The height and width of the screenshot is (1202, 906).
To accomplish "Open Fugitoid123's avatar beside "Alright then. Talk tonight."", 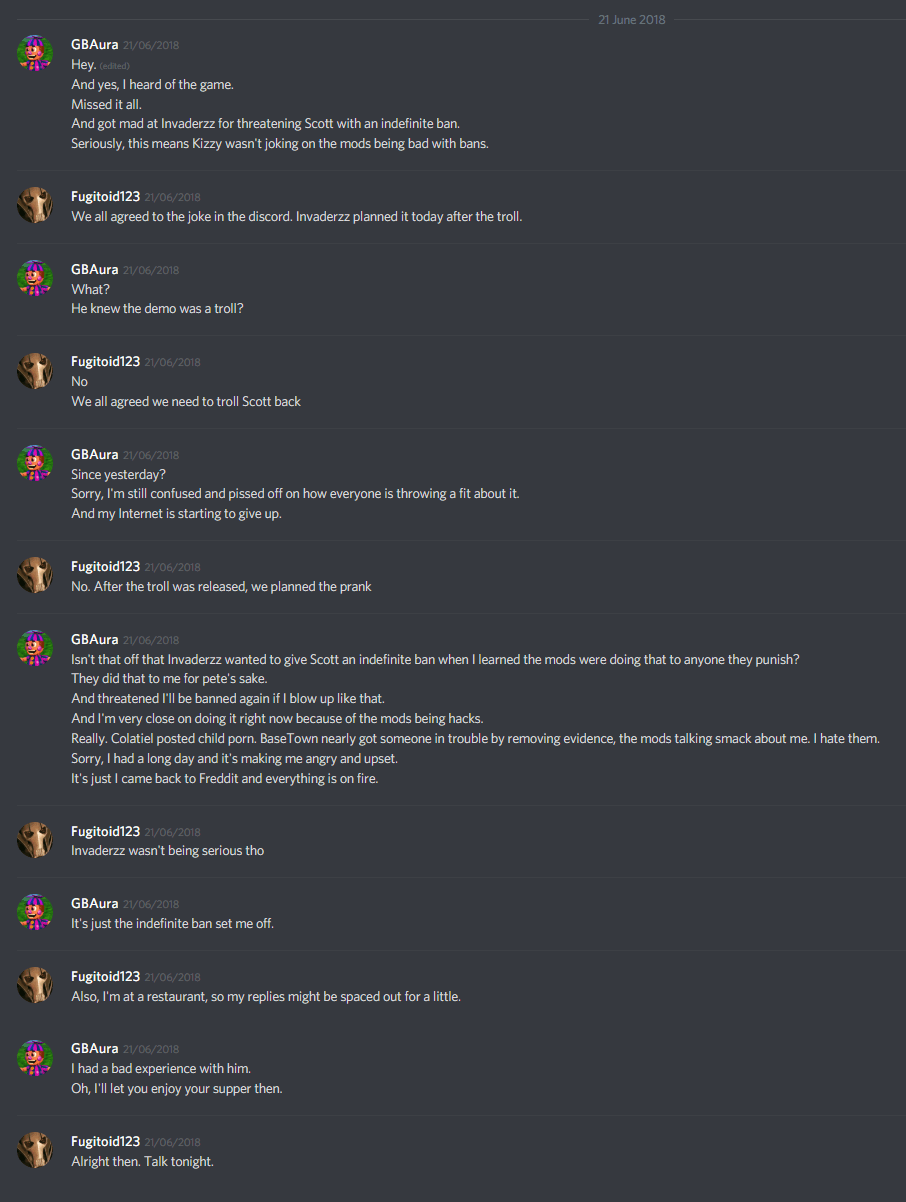I will (35, 1149).
